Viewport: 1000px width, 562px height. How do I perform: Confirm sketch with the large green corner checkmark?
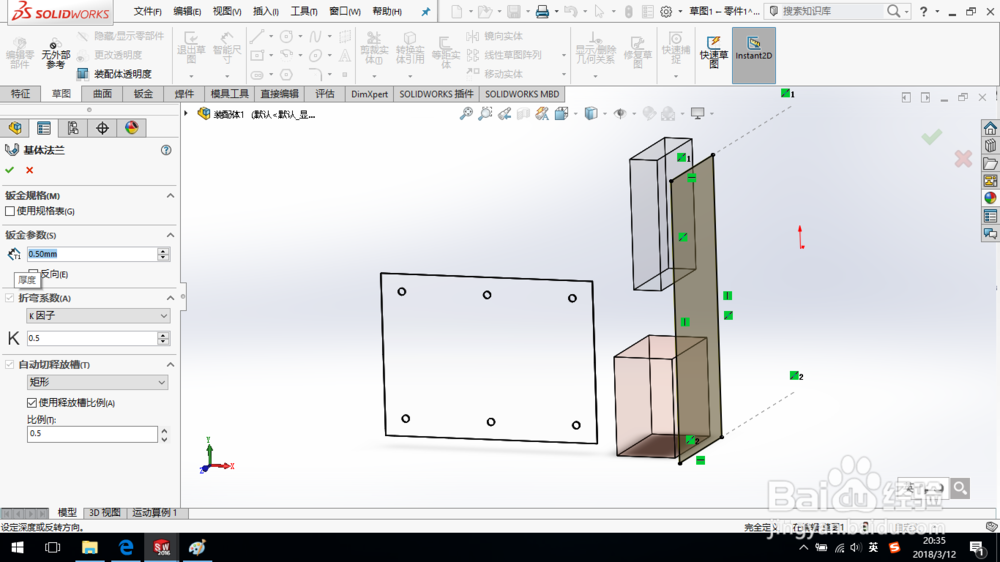(x=932, y=136)
